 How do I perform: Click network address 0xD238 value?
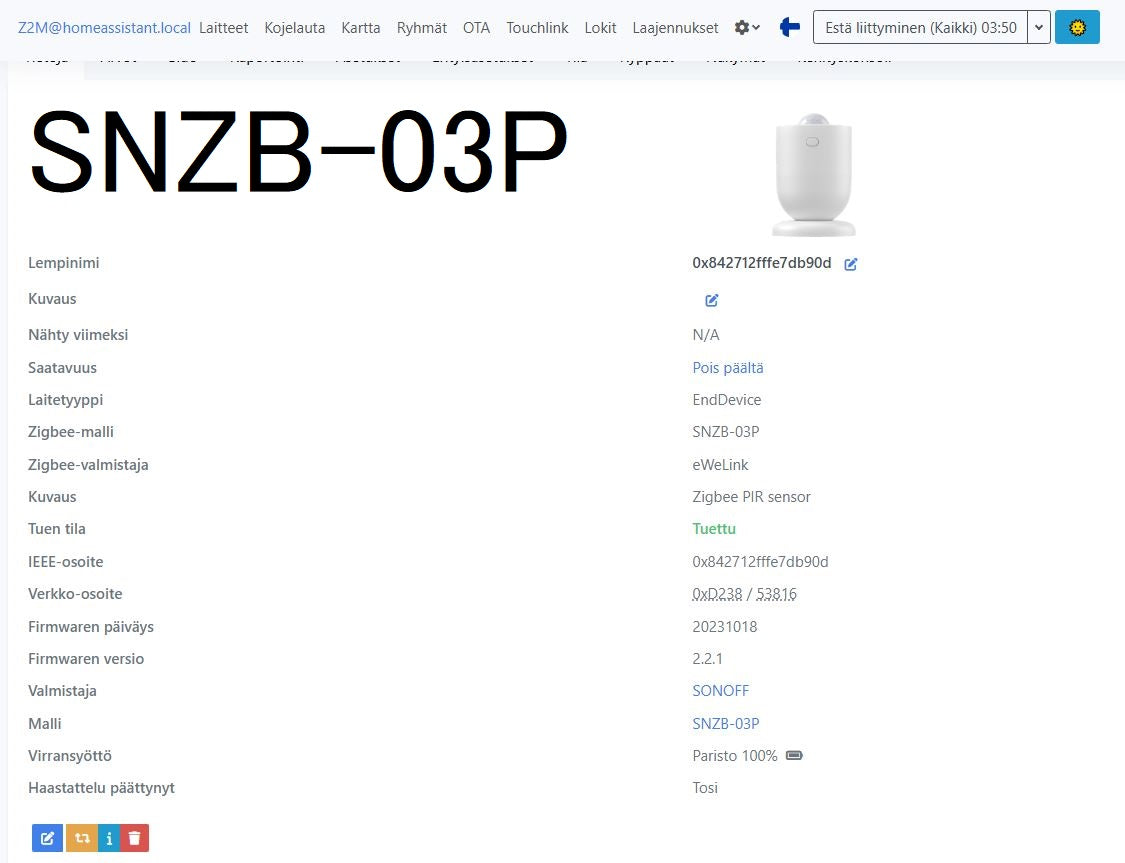click(717, 594)
